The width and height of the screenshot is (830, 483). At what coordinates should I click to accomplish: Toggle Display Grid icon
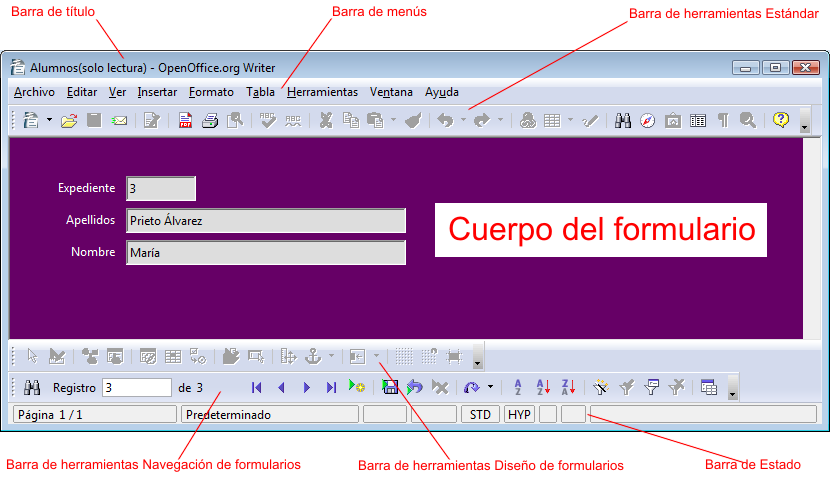point(404,356)
